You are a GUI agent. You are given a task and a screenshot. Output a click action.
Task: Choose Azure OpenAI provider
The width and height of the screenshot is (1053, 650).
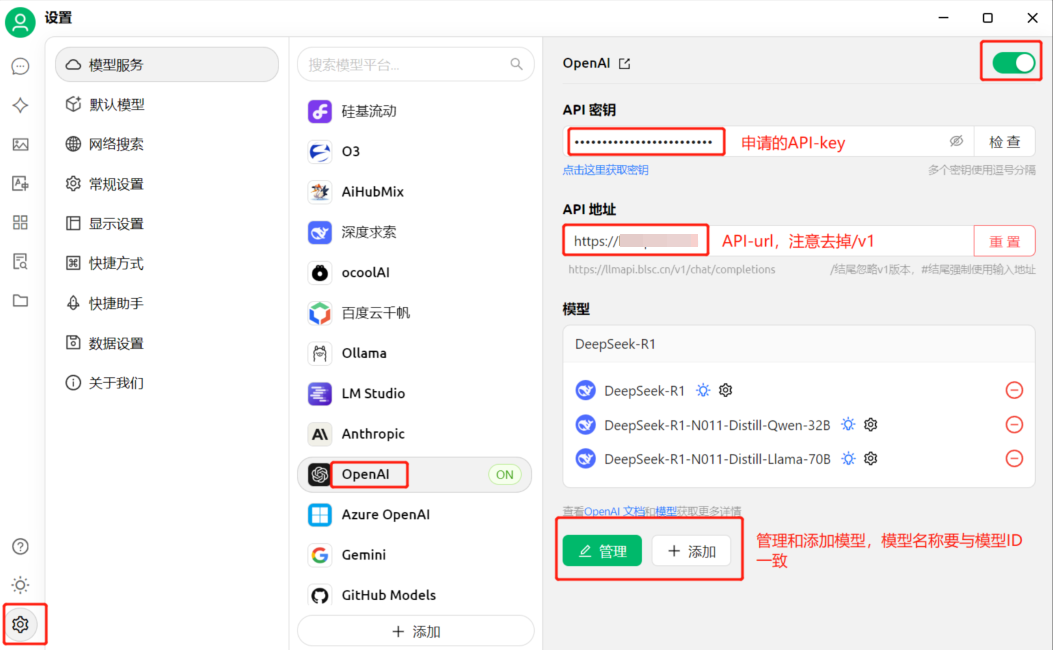point(415,514)
